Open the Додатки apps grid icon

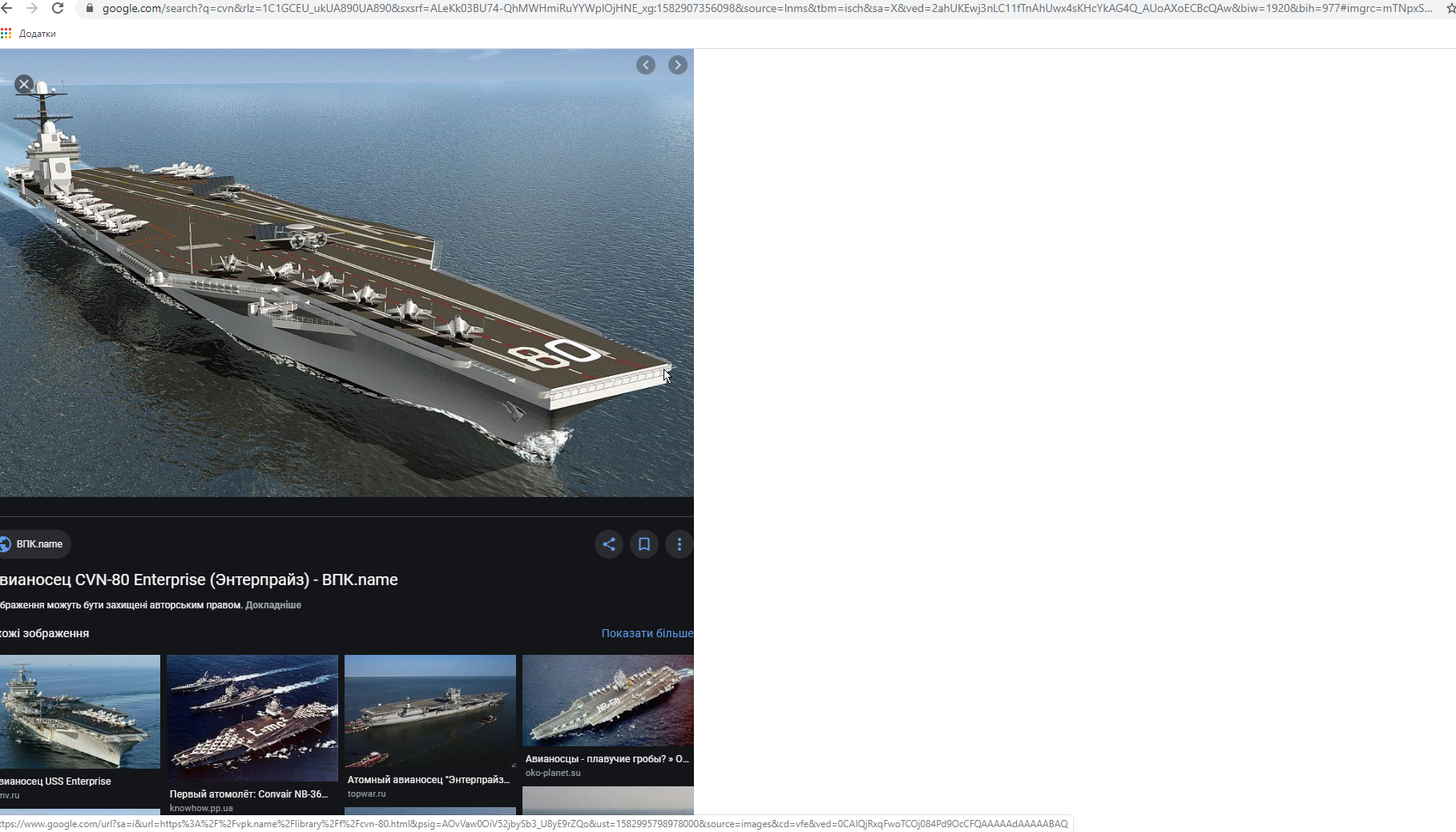click(x=6, y=34)
